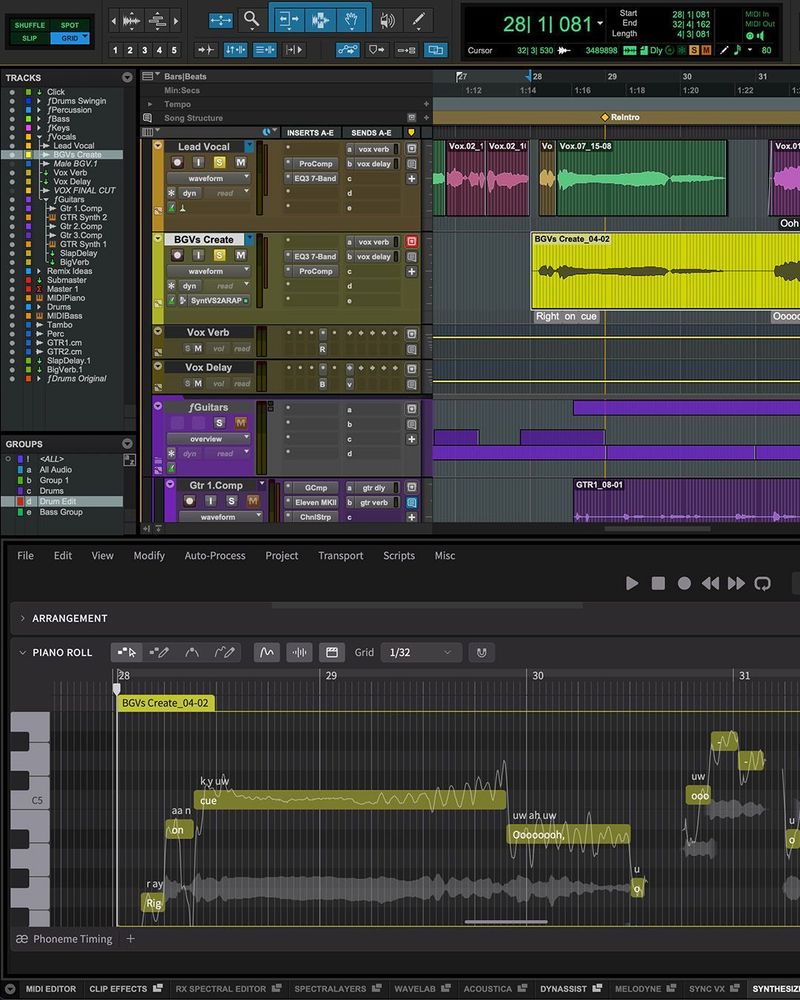800x1000 pixels.
Task: Recall memory location 3
Action: point(145,50)
